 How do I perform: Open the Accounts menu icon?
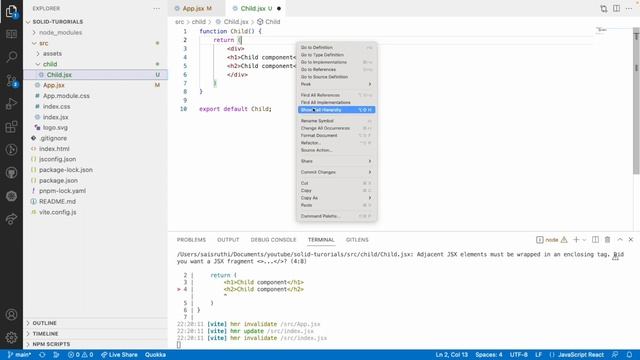pyautogui.click(x=11, y=315)
